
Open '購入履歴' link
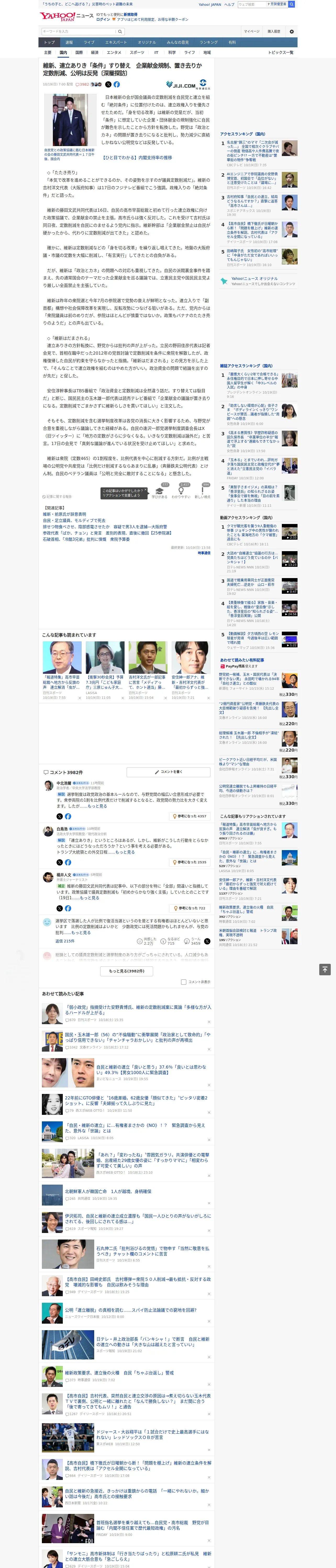[x=274, y=32]
